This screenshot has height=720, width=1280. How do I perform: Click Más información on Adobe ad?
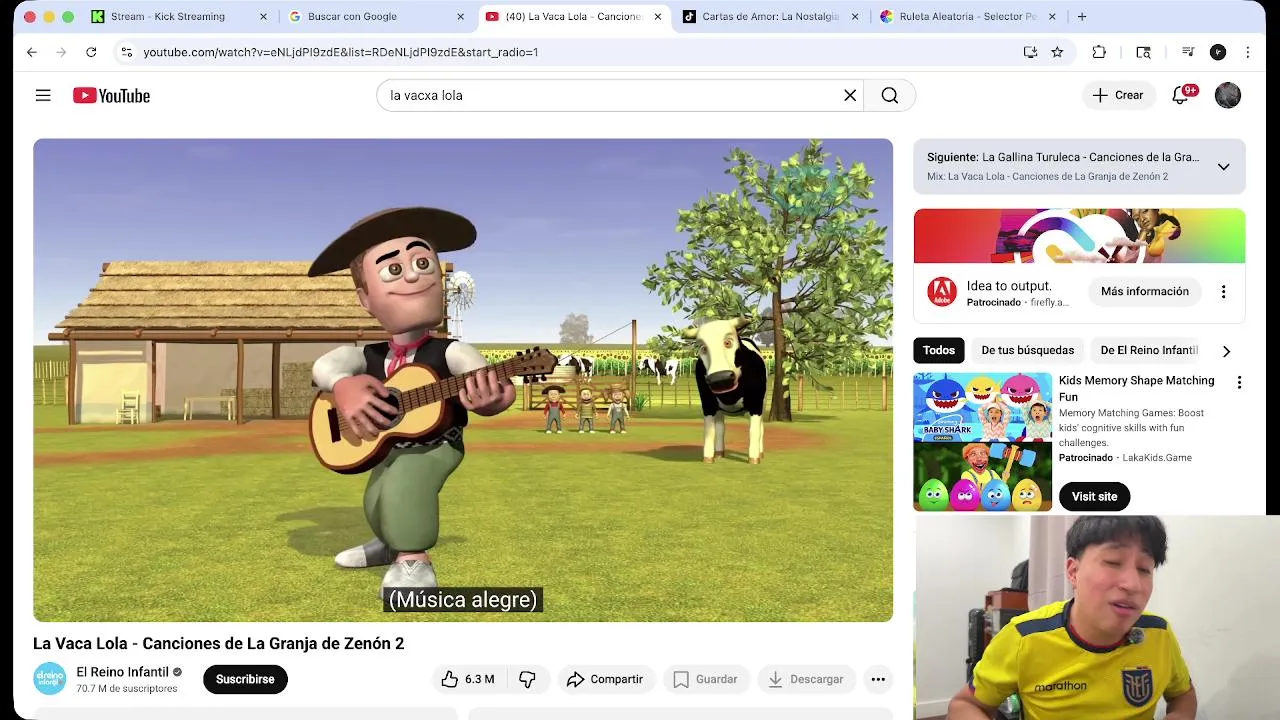coord(1145,291)
